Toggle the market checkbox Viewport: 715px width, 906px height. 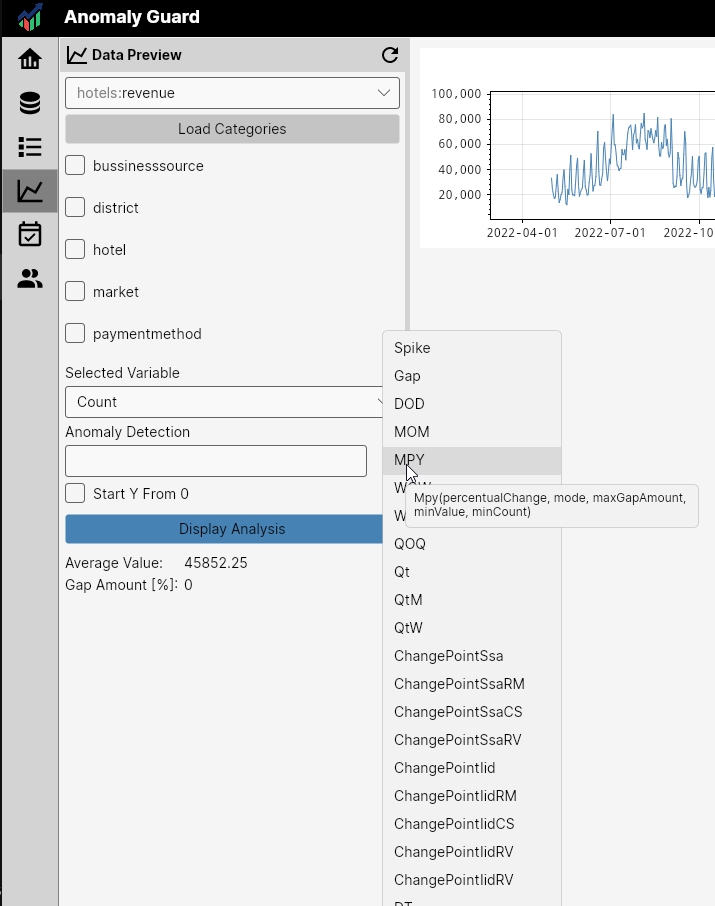[75, 291]
